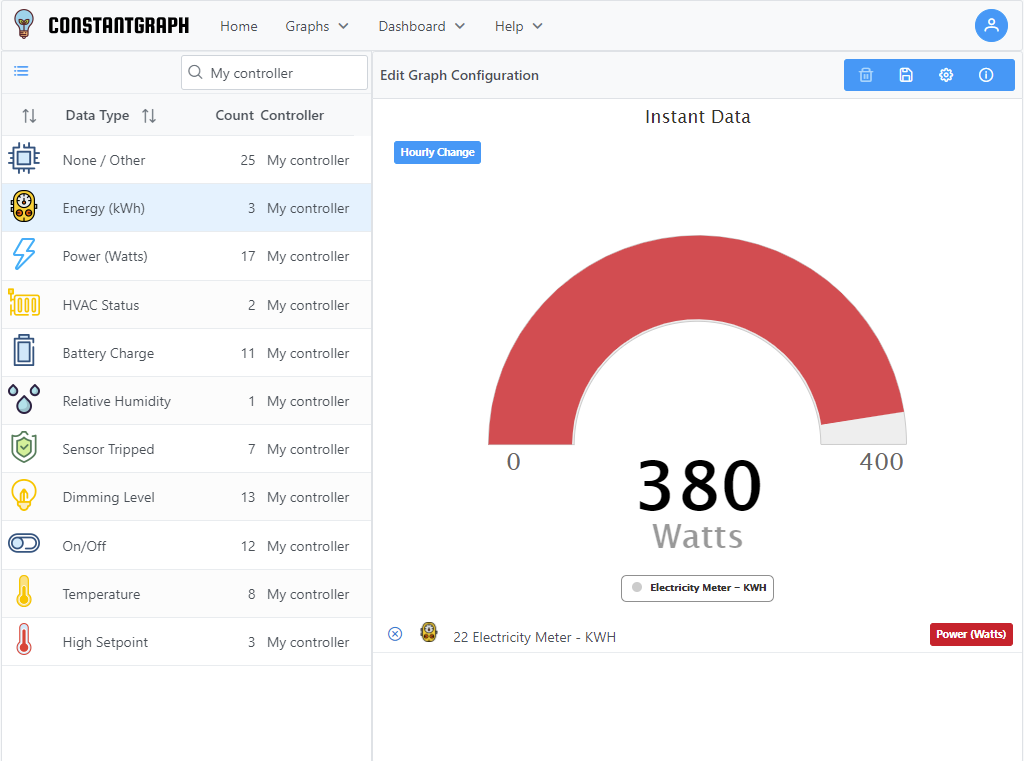The image size is (1024, 761).
Task: Expand the Graphs dropdown menu
Action: 317,26
